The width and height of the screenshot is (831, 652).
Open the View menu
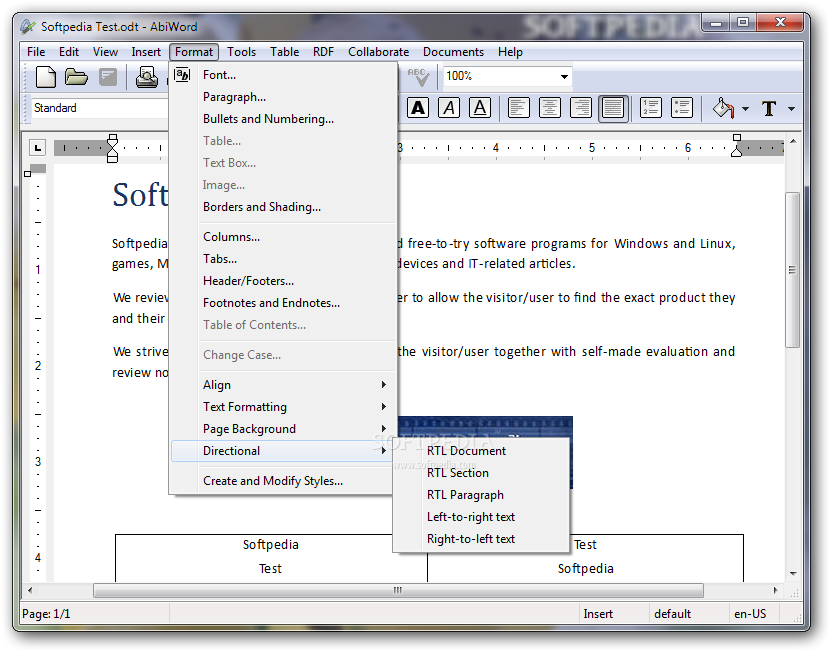[x=105, y=52]
